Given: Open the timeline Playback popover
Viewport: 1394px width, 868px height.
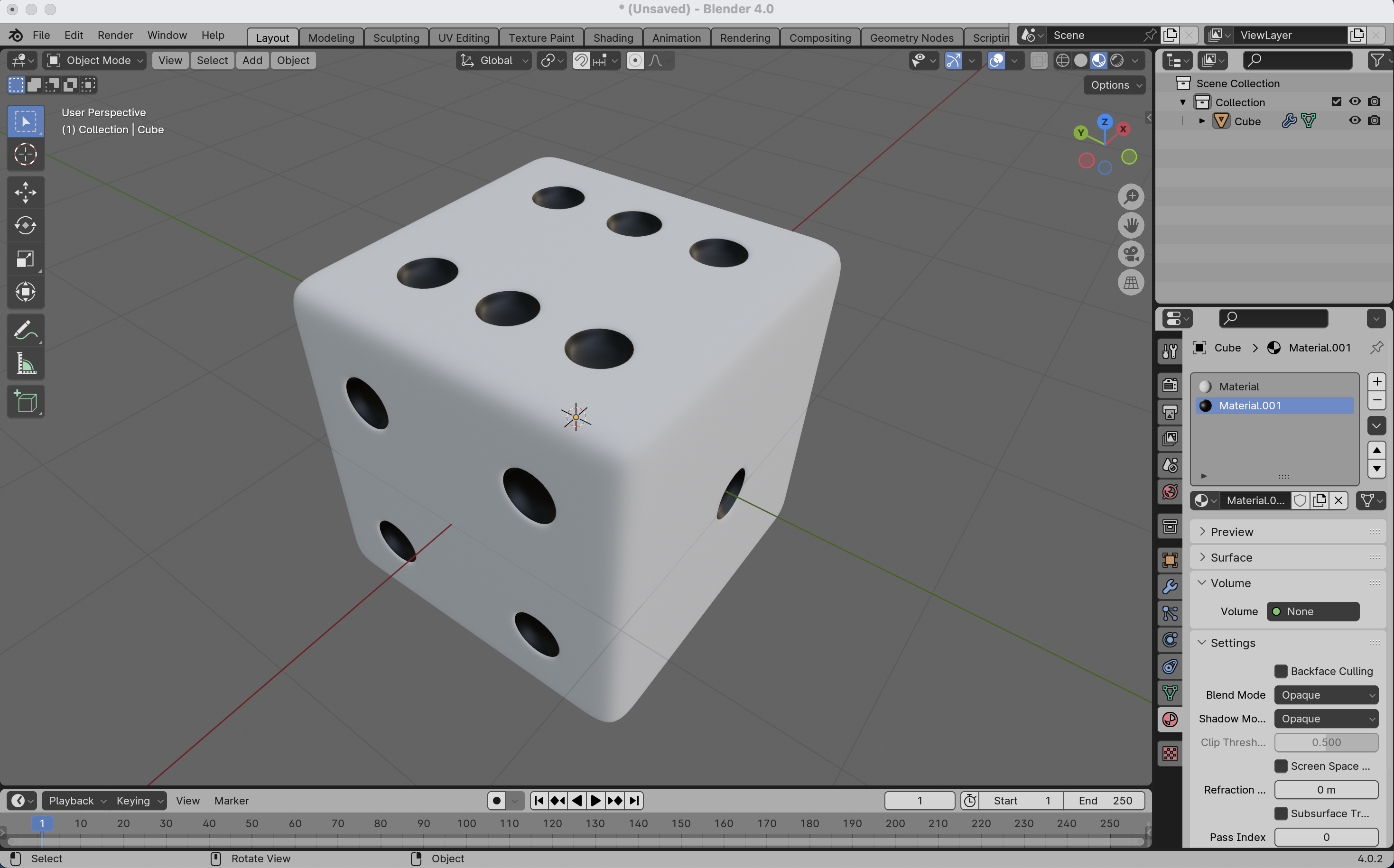Looking at the screenshot, I should [x=77, y=800].
